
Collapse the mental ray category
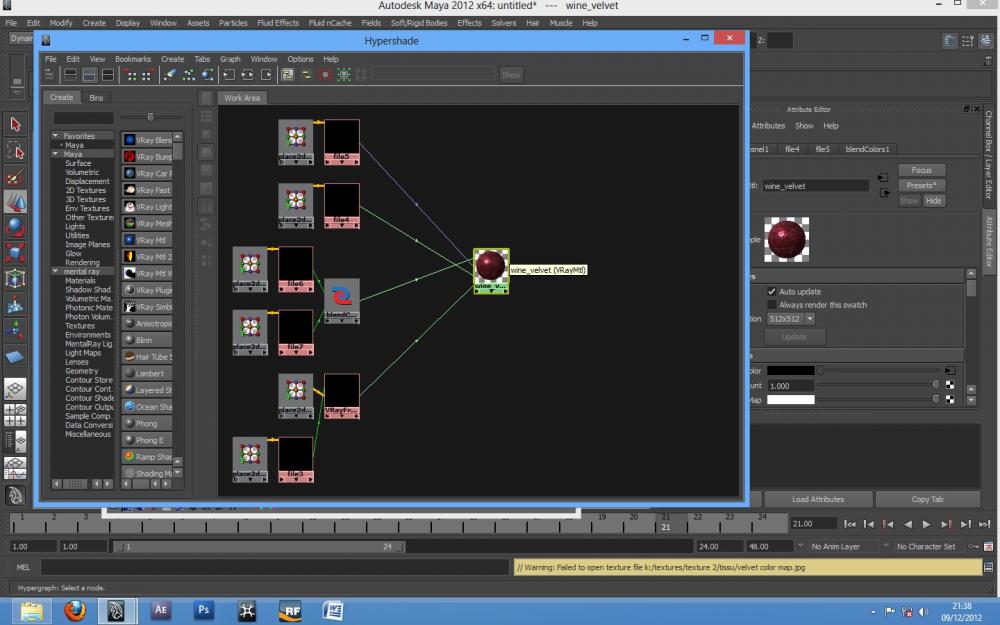tap(56, 271)
